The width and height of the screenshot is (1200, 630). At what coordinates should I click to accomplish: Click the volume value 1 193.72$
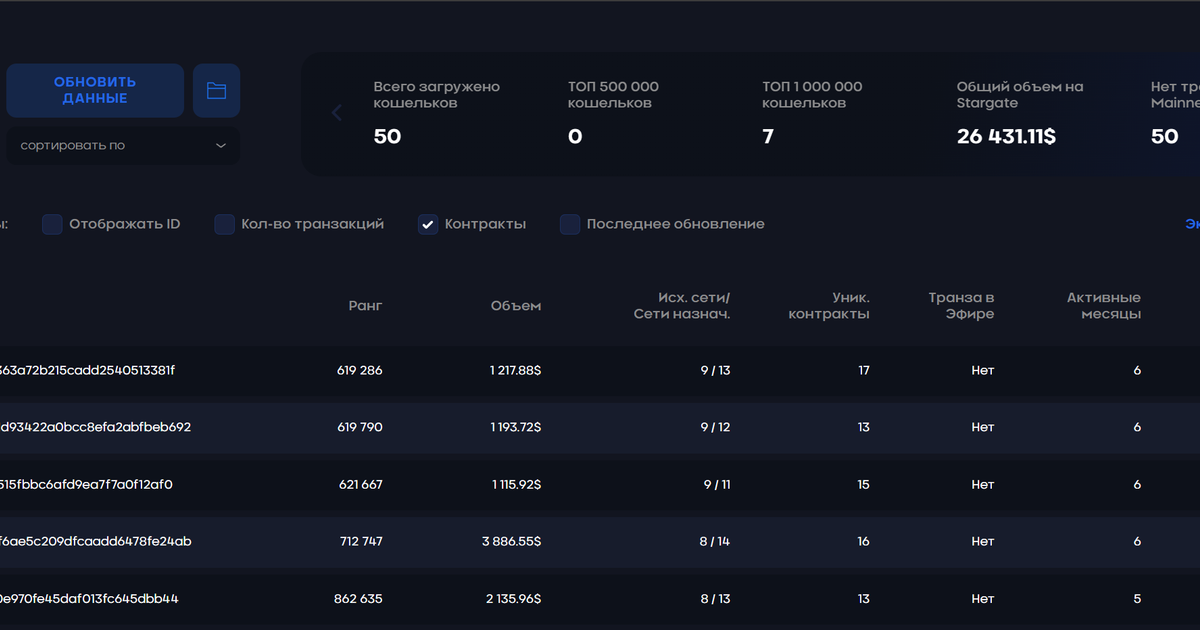pos(516,428)
